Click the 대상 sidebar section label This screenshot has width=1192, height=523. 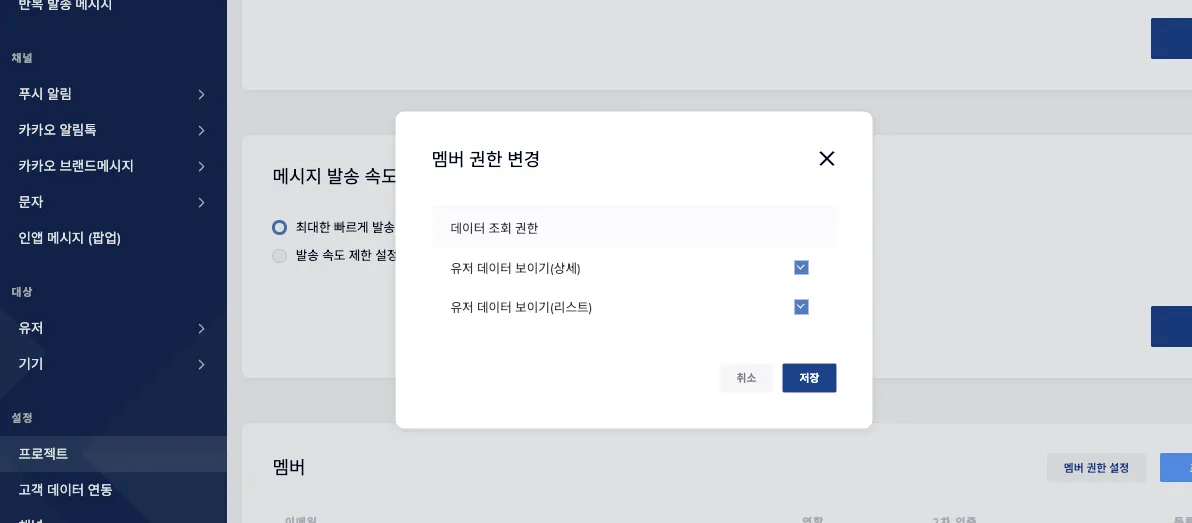[x=22, y=292]
